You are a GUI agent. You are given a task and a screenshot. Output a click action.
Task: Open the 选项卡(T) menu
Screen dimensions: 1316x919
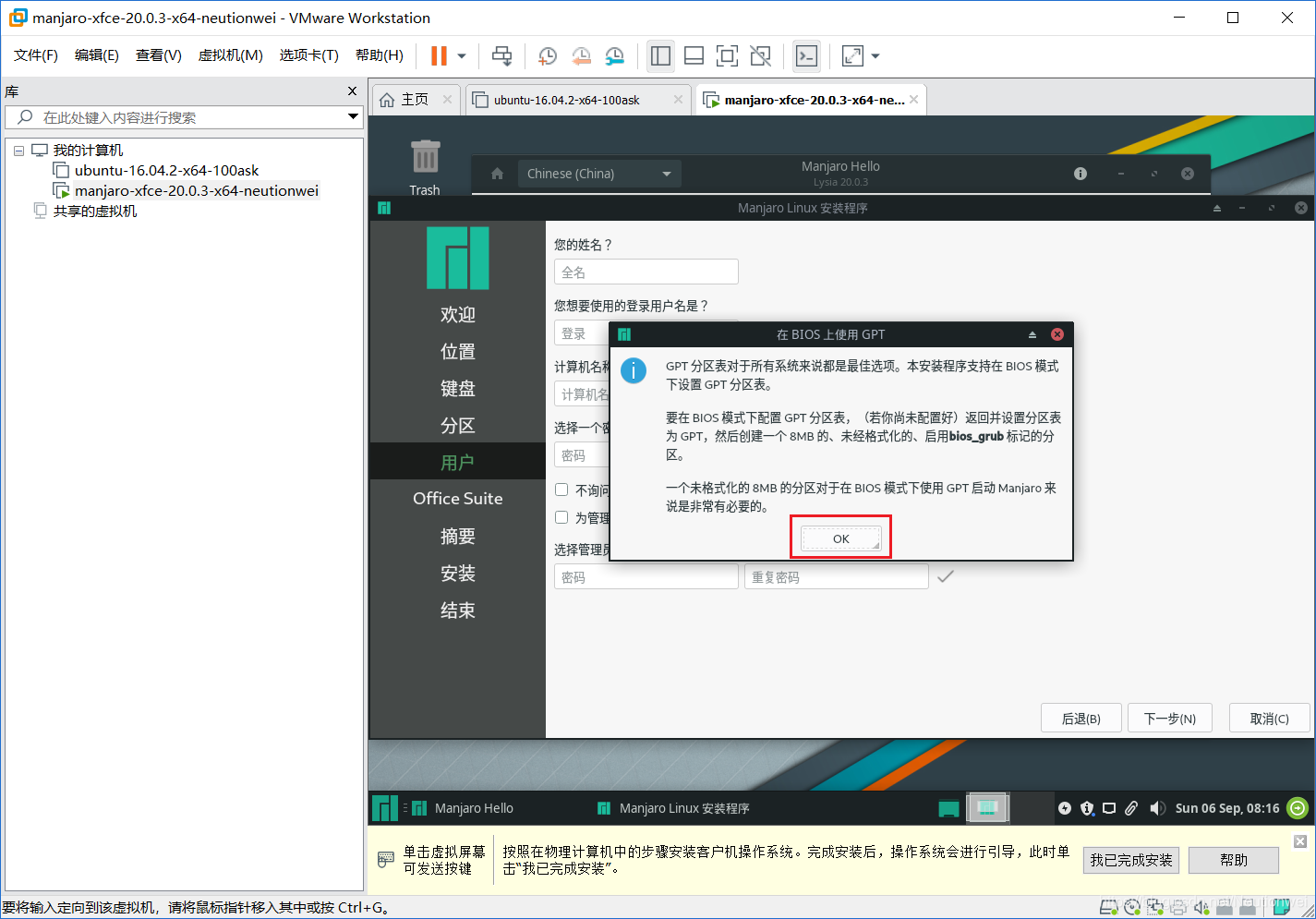[309, 55]
